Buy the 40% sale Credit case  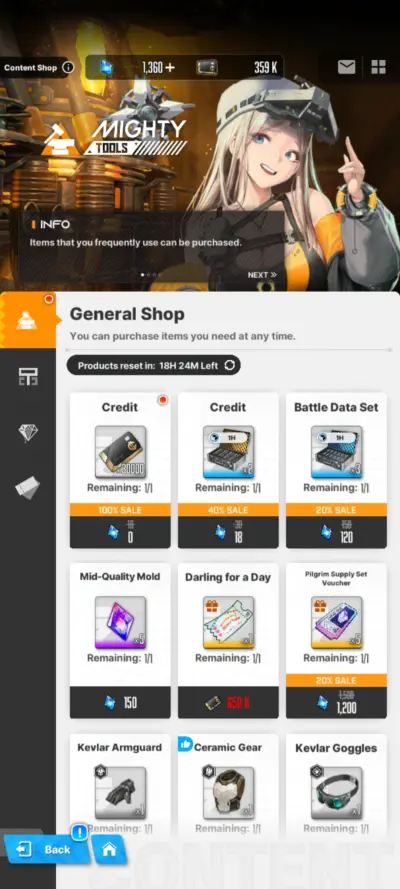[x=228, y=470]
